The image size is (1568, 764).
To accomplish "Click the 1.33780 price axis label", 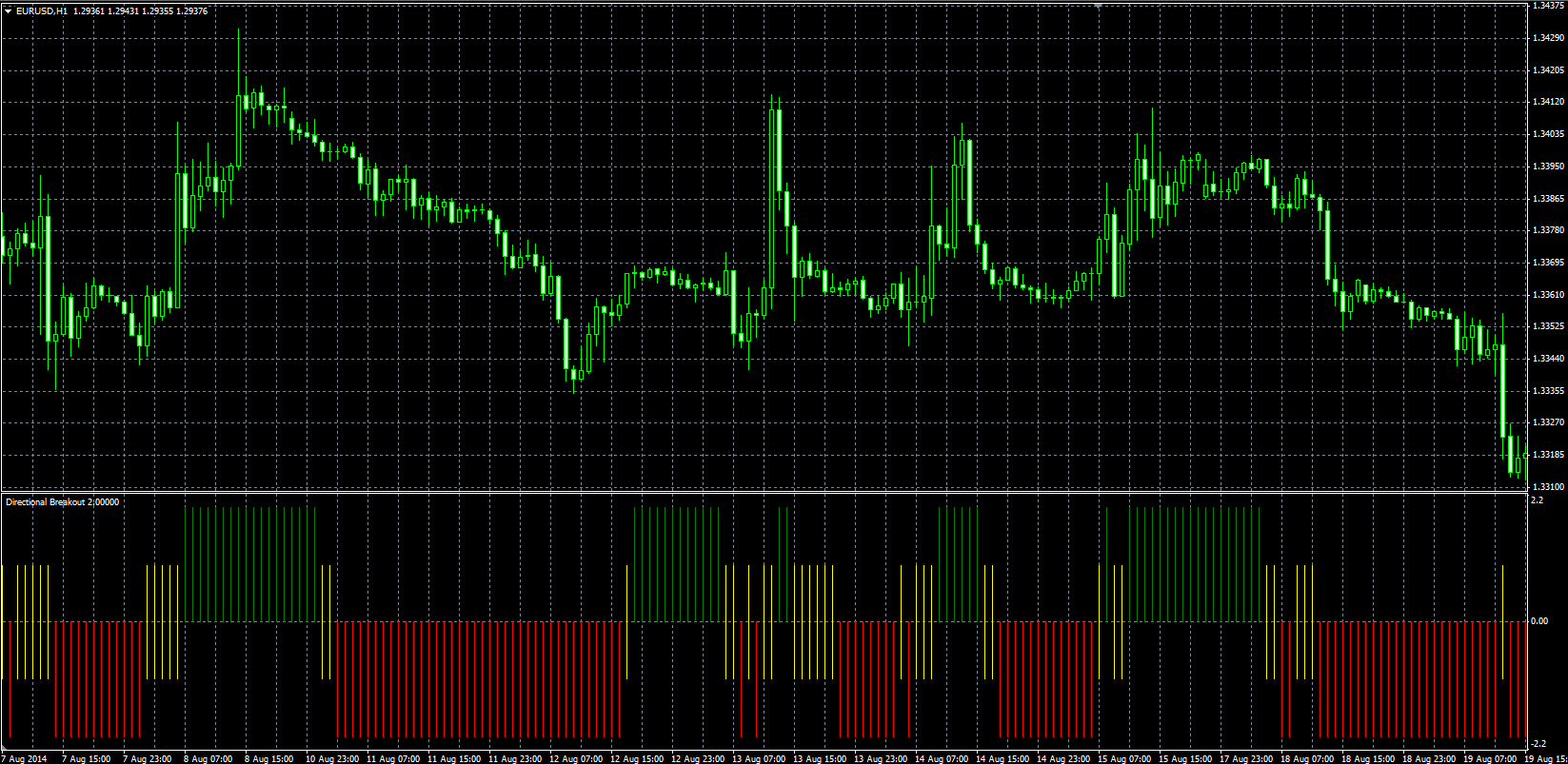I will point(1548,230).
